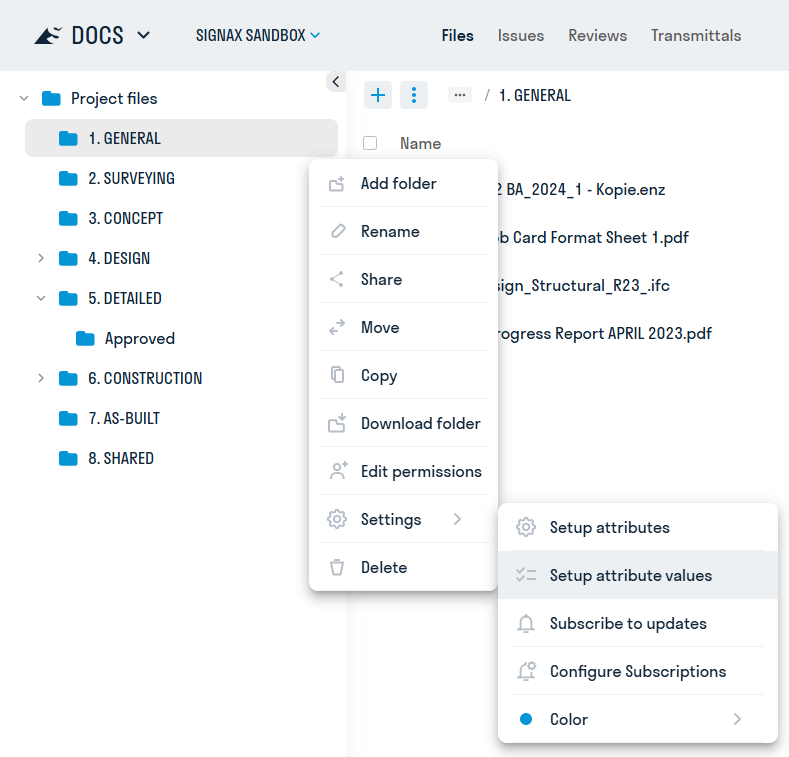789x757 pixels.
Task: Click the Download folder arrow icon
Action: [337, 423]
